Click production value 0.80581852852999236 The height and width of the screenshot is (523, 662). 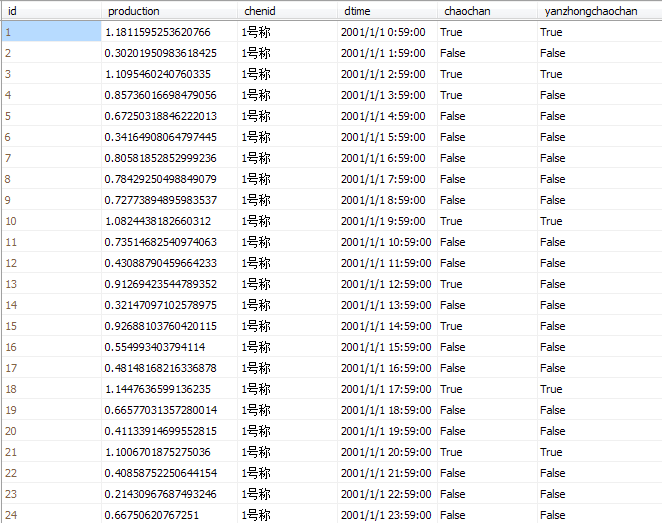coord(160,158)
